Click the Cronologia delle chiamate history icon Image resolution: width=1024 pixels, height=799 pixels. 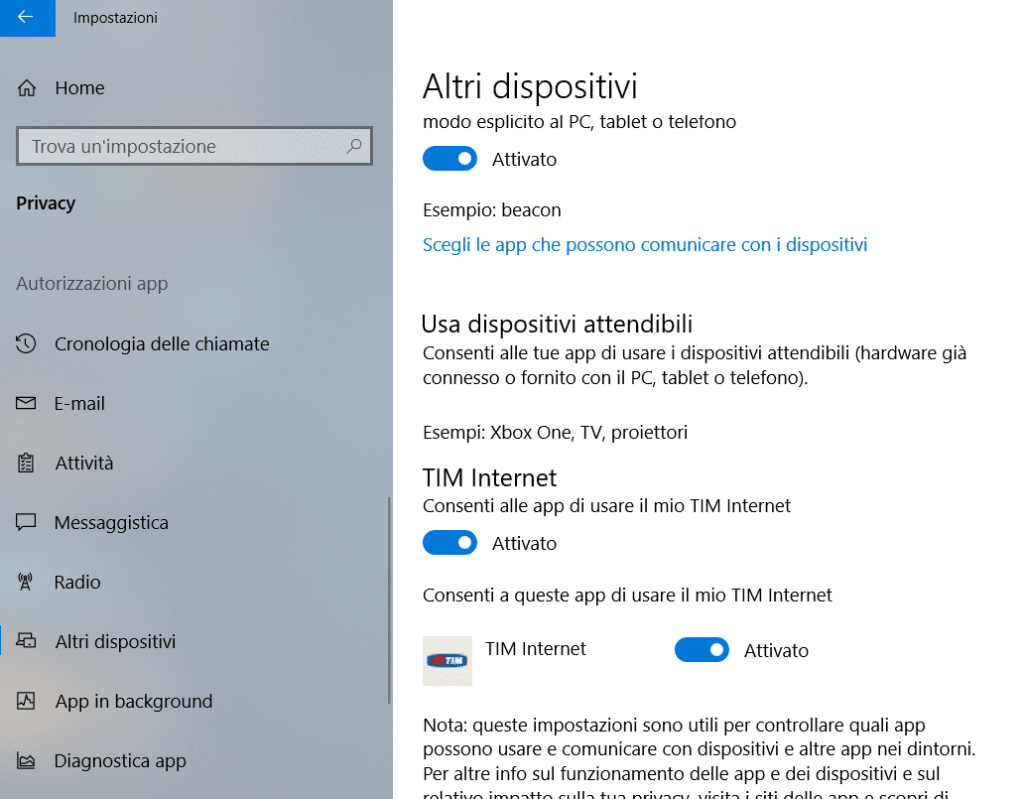pyautogui.click(x=26, y=344)
